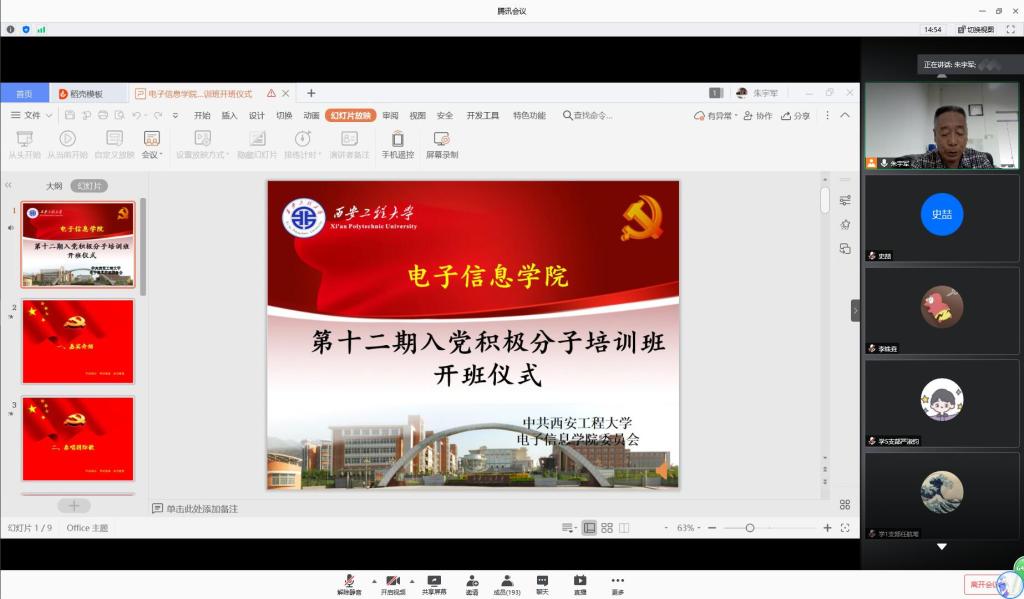Image resolution: width=1024 pixels, height=599 pixels.
Task: Open the More options in meeting toolbar
Action: [617, 584]
